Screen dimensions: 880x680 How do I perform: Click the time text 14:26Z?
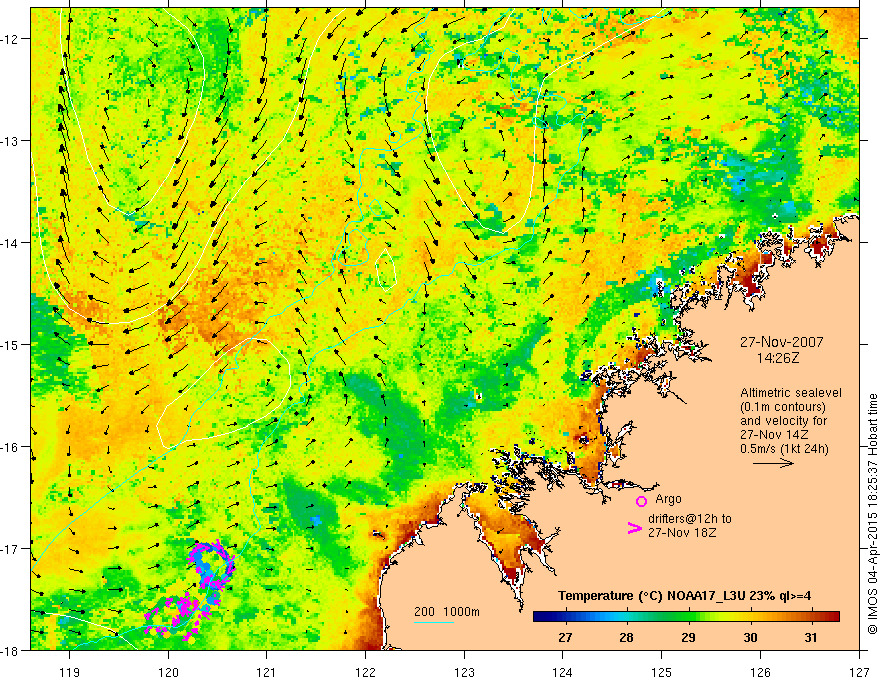(777, 357)
